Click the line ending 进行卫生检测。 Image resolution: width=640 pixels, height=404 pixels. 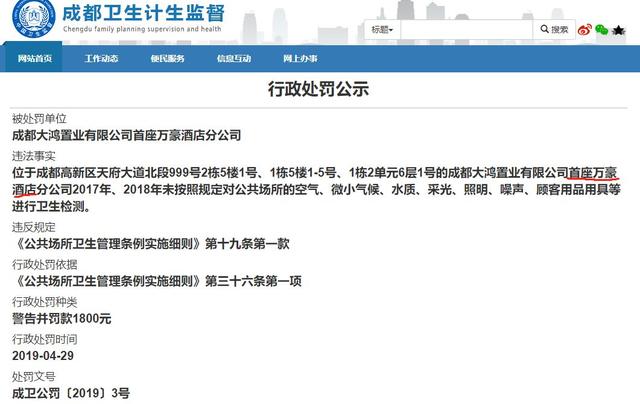[x=51, y=206]
